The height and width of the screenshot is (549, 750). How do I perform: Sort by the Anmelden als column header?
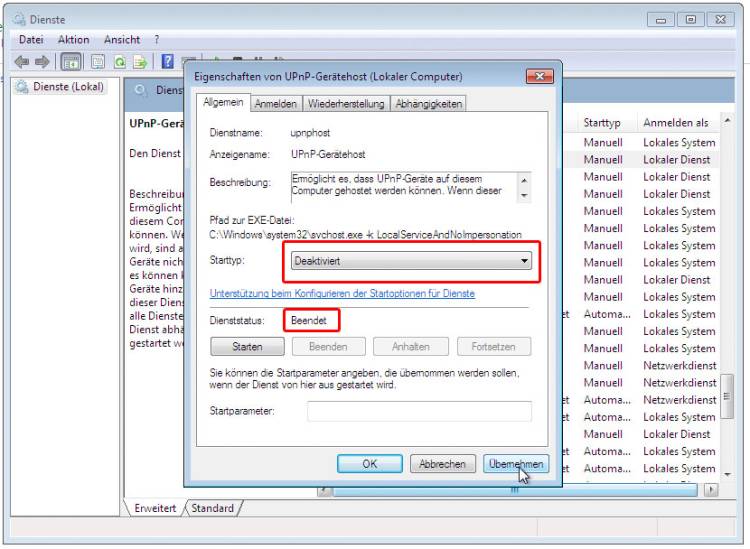[x=675, y=123]
